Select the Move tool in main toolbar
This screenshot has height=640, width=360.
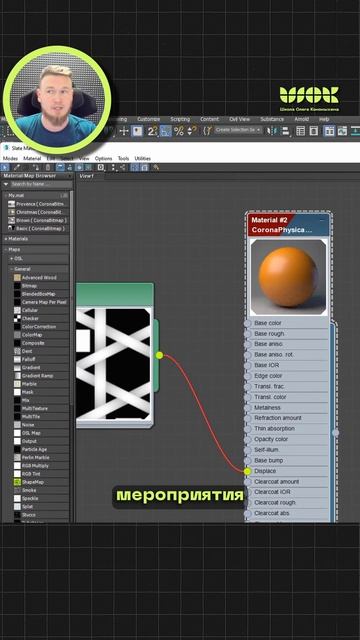pyautogui.click(x=124, y=131)
